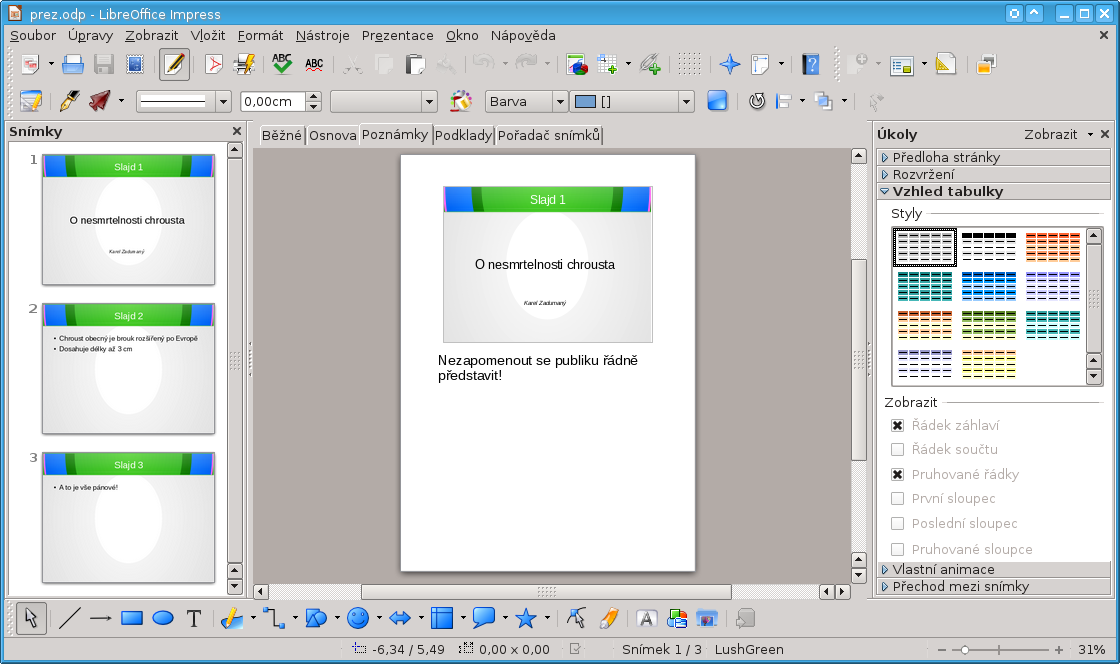This screenshot has width=1120, height=664.
Task: Select the Slajd 2 thumbnail
Action: pos(128,368)
